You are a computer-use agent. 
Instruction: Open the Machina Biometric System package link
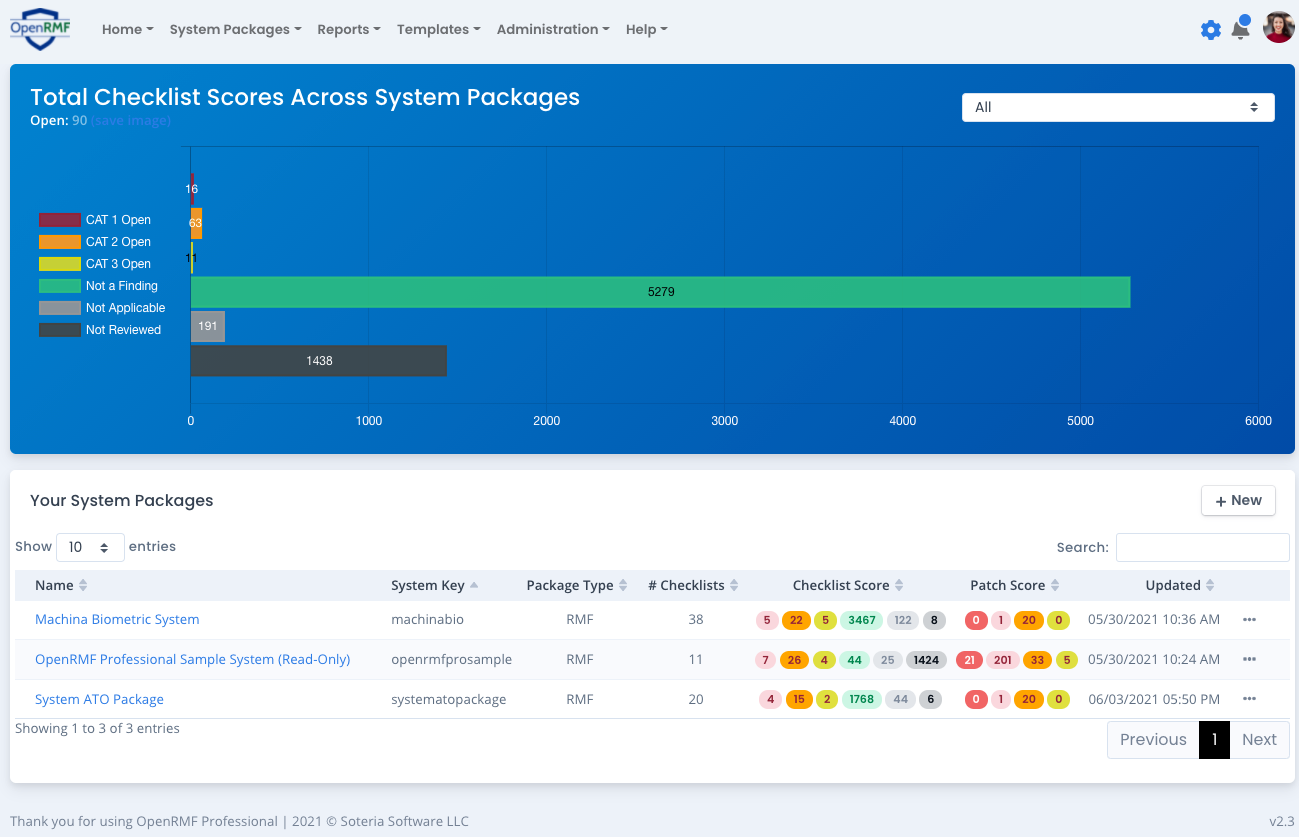(116, 619)
